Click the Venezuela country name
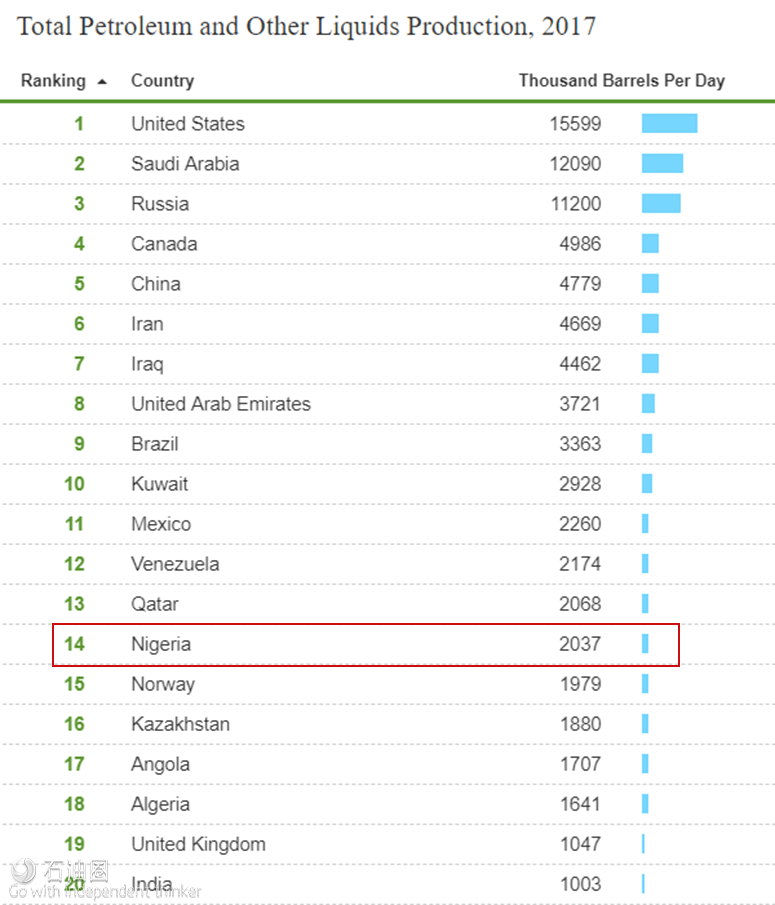 (x=175, y=564)
